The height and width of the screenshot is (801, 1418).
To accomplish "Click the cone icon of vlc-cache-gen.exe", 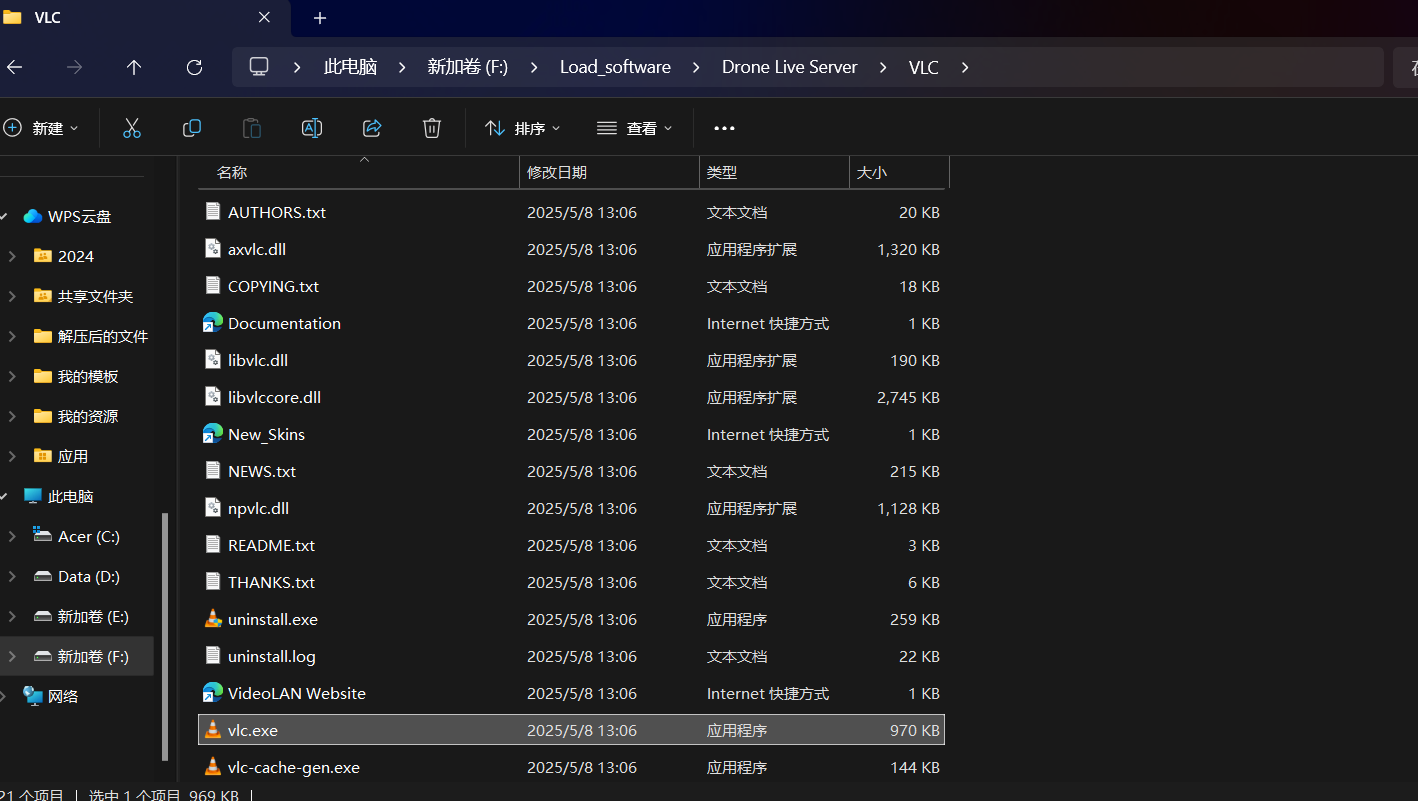I will click(212, 767).
